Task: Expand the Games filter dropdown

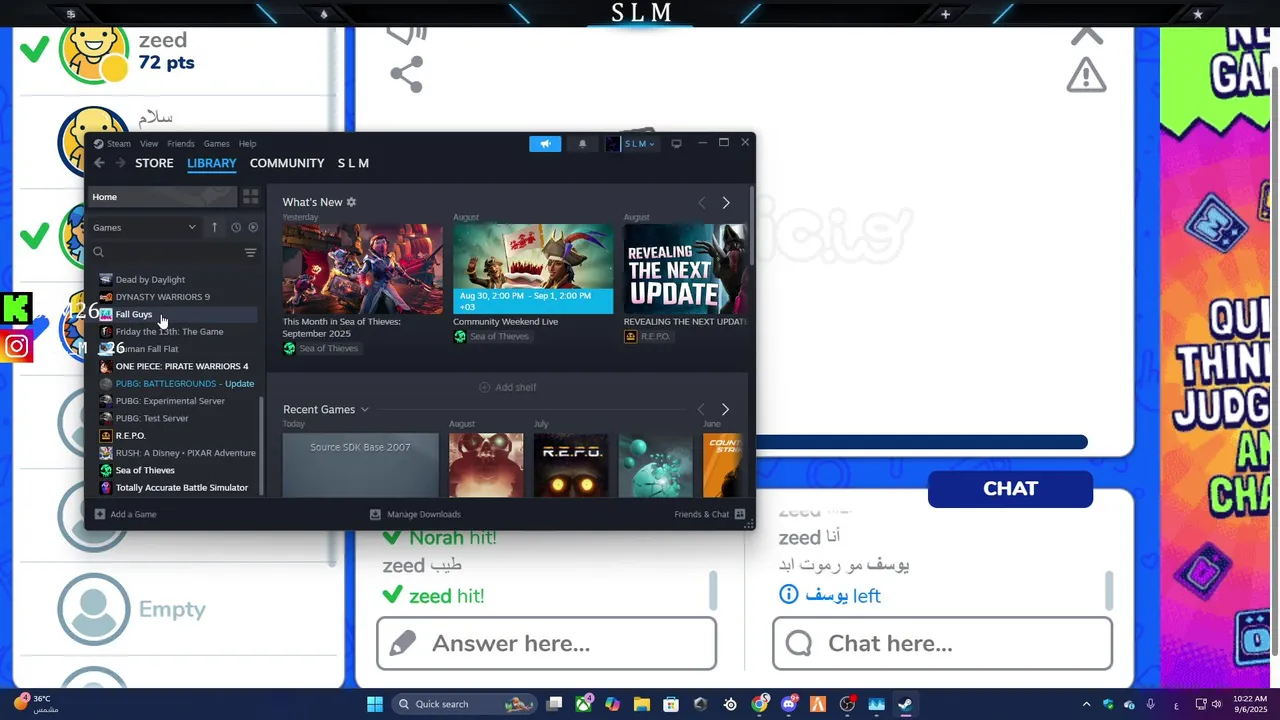Action: click(145, 227)
